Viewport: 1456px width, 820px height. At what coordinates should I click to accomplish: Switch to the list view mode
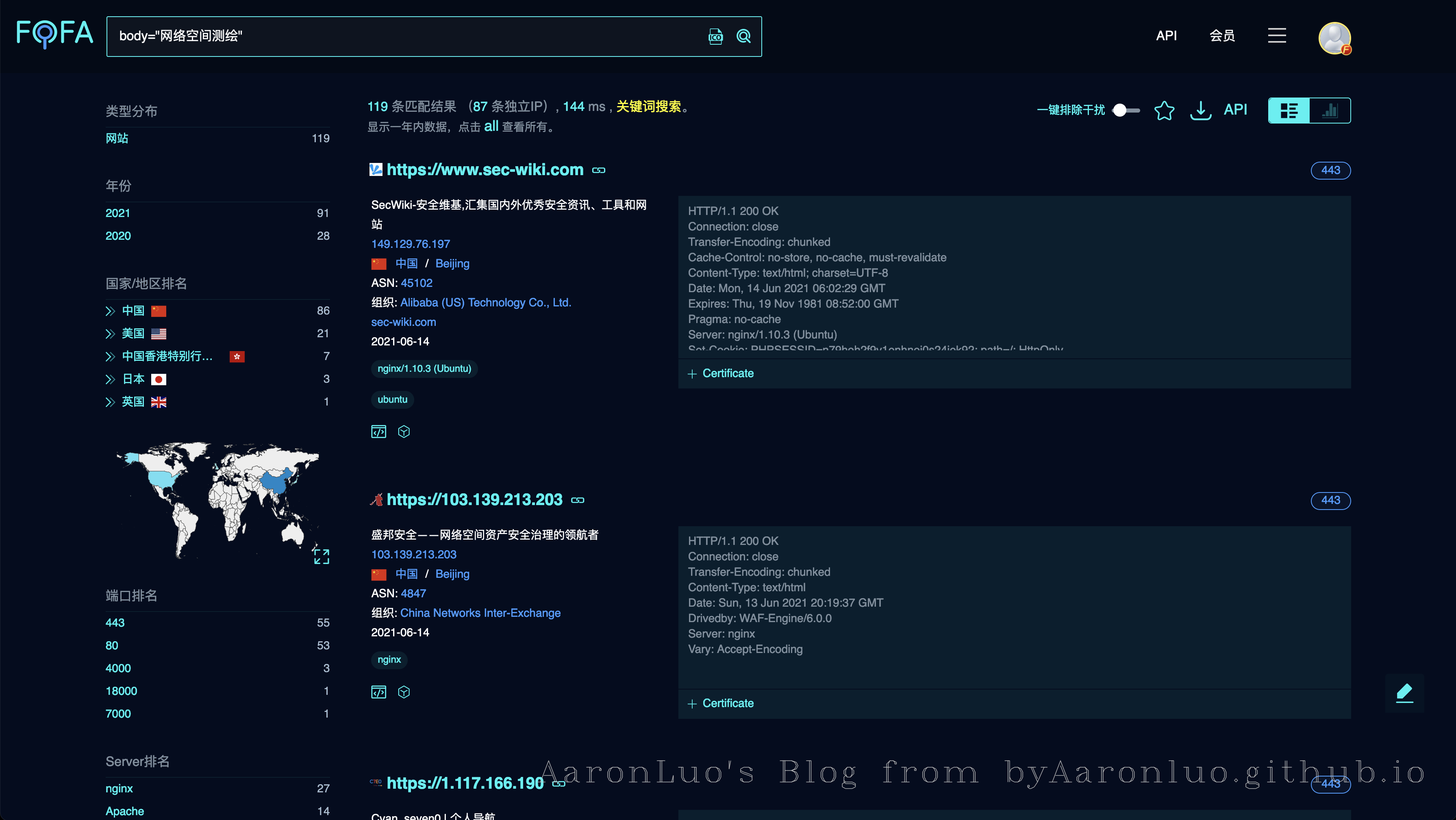click(x=1289, y=110)
